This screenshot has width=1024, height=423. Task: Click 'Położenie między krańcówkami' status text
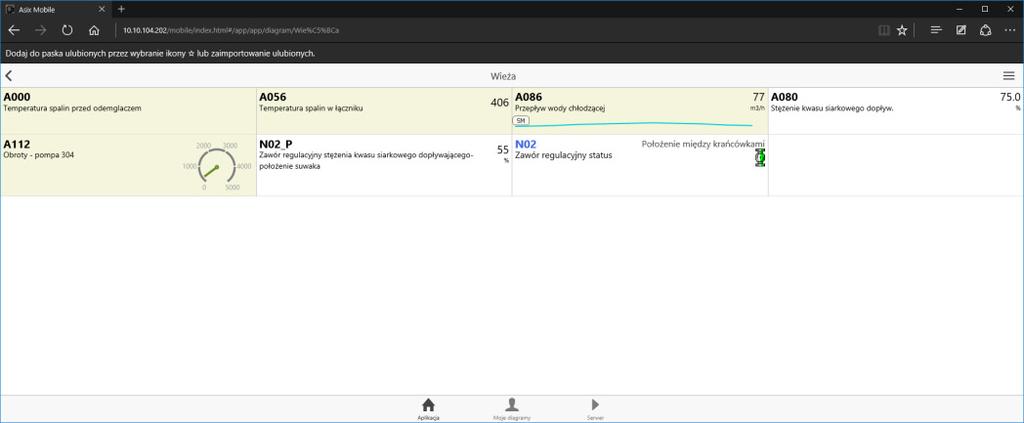pos(703,144)
